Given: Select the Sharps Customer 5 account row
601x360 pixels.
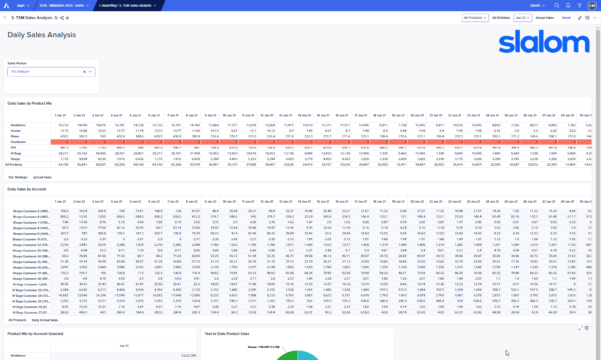Looking at the screenshot, I should [x=31, y=211].
